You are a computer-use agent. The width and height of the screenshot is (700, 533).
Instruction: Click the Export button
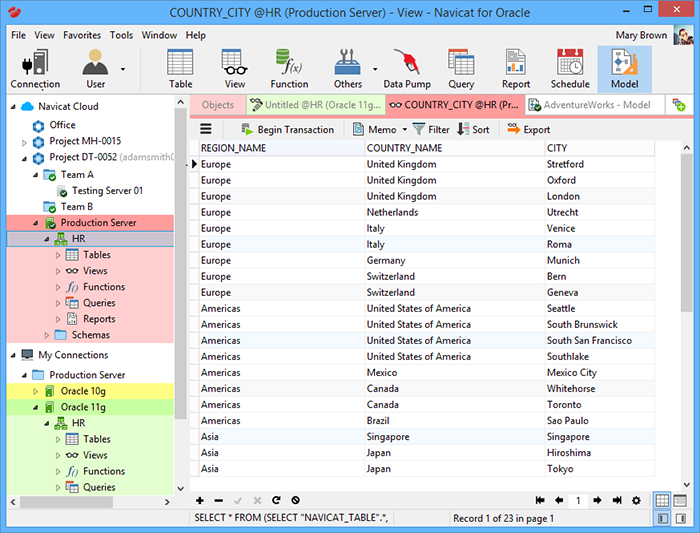529,129
